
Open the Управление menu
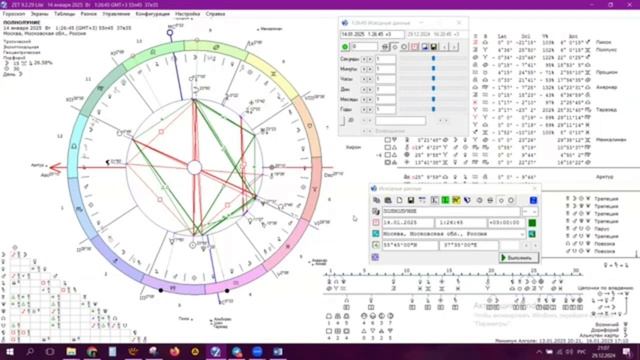tap(116, 14)
